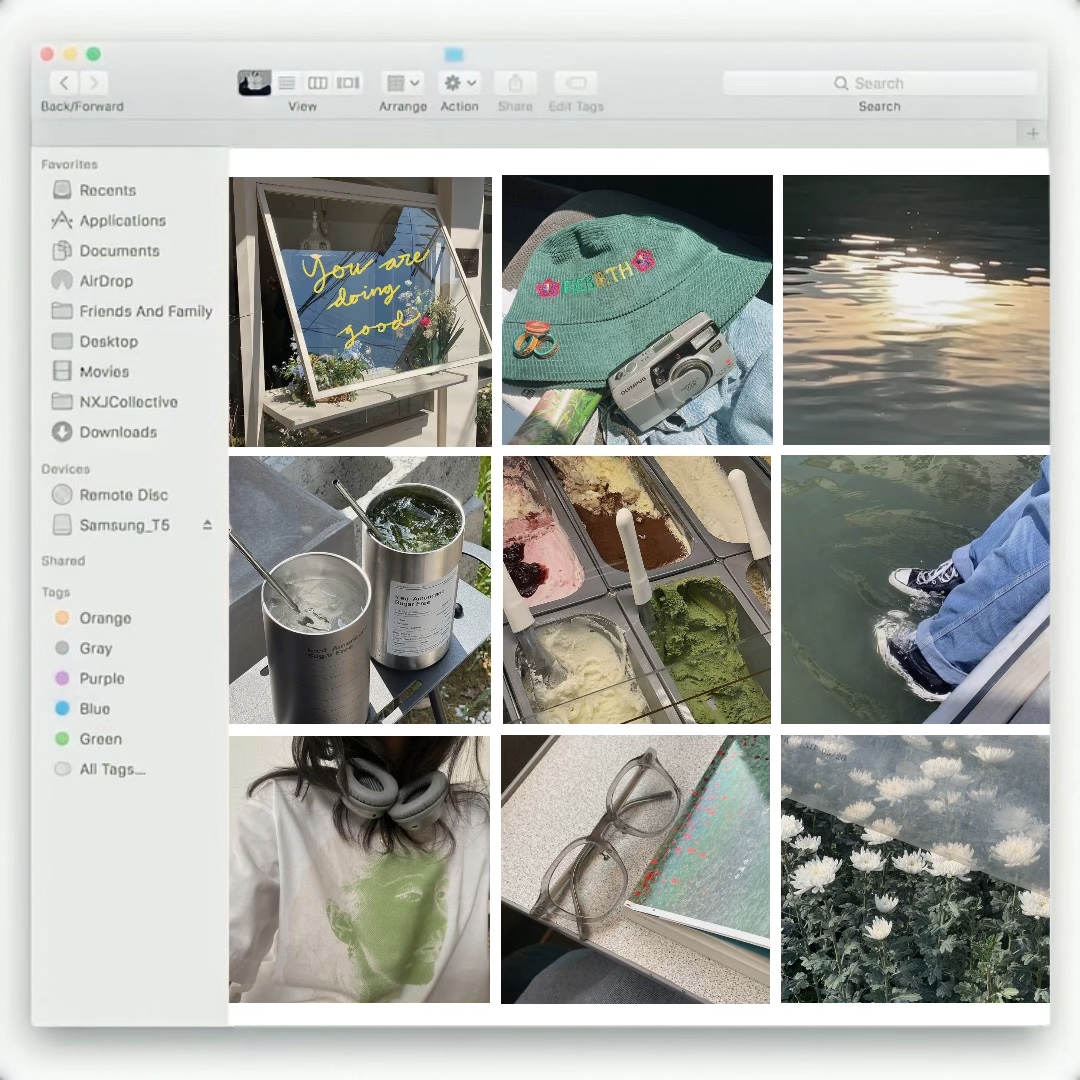
Task: Click the Share toolbar icon
Action: pos(516,83)
